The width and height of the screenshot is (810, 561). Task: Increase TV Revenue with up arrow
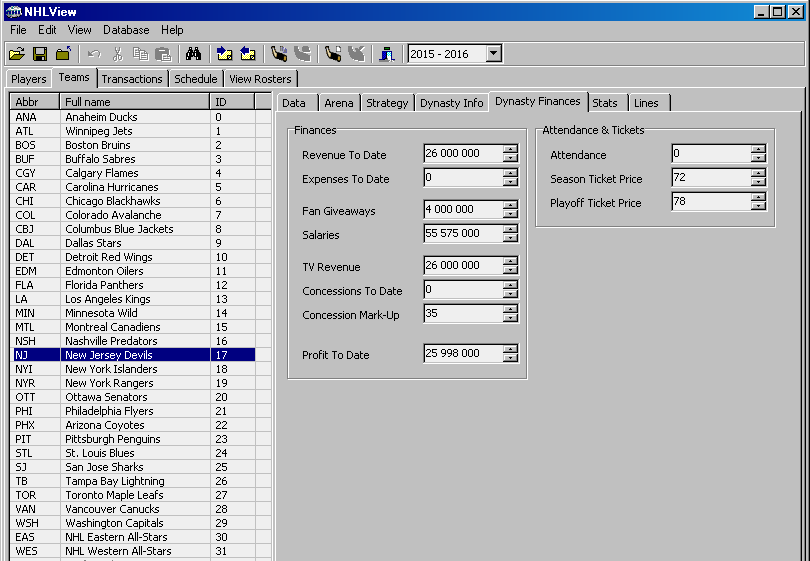coord(510,261)
